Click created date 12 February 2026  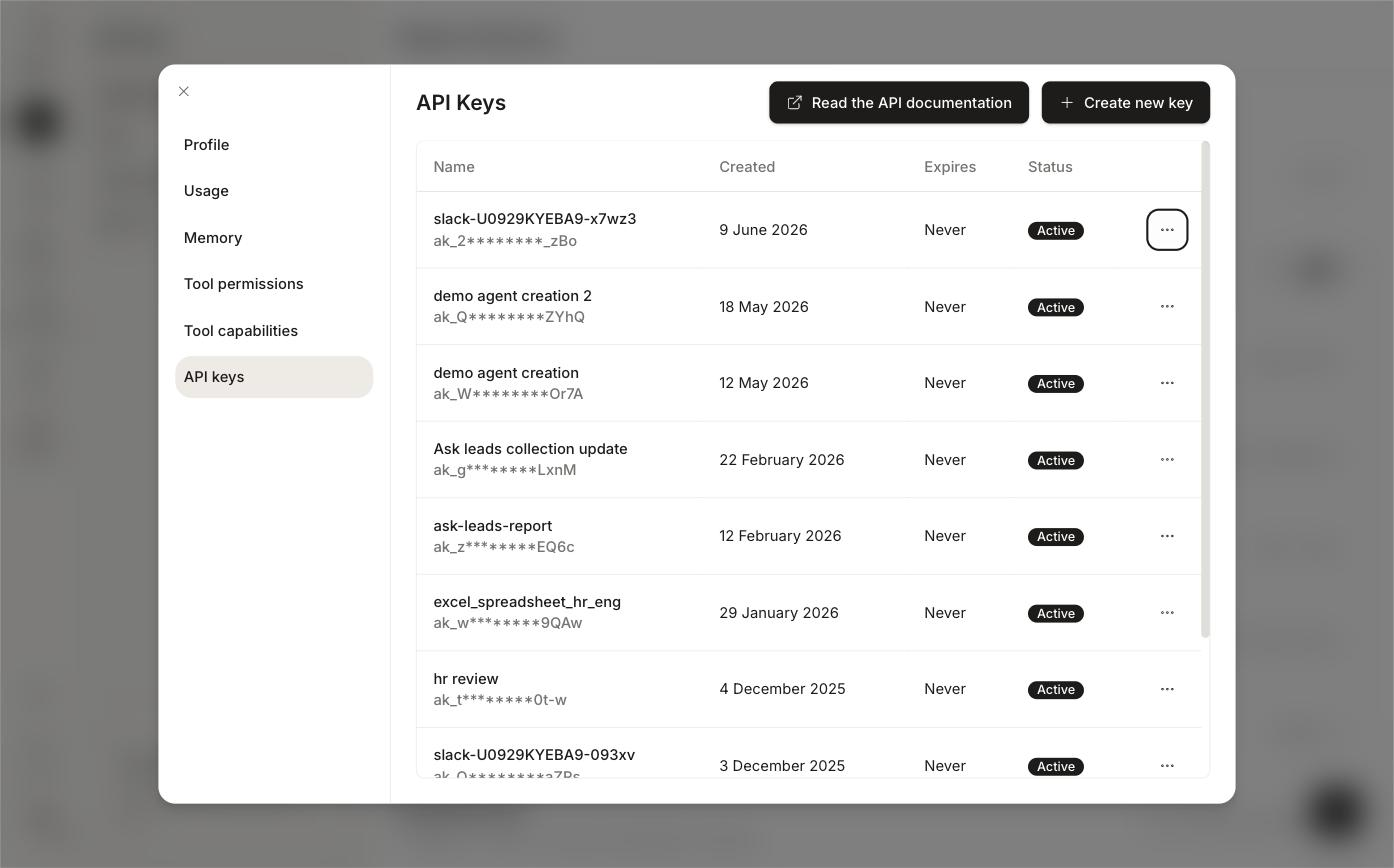[x=780, y=536]
